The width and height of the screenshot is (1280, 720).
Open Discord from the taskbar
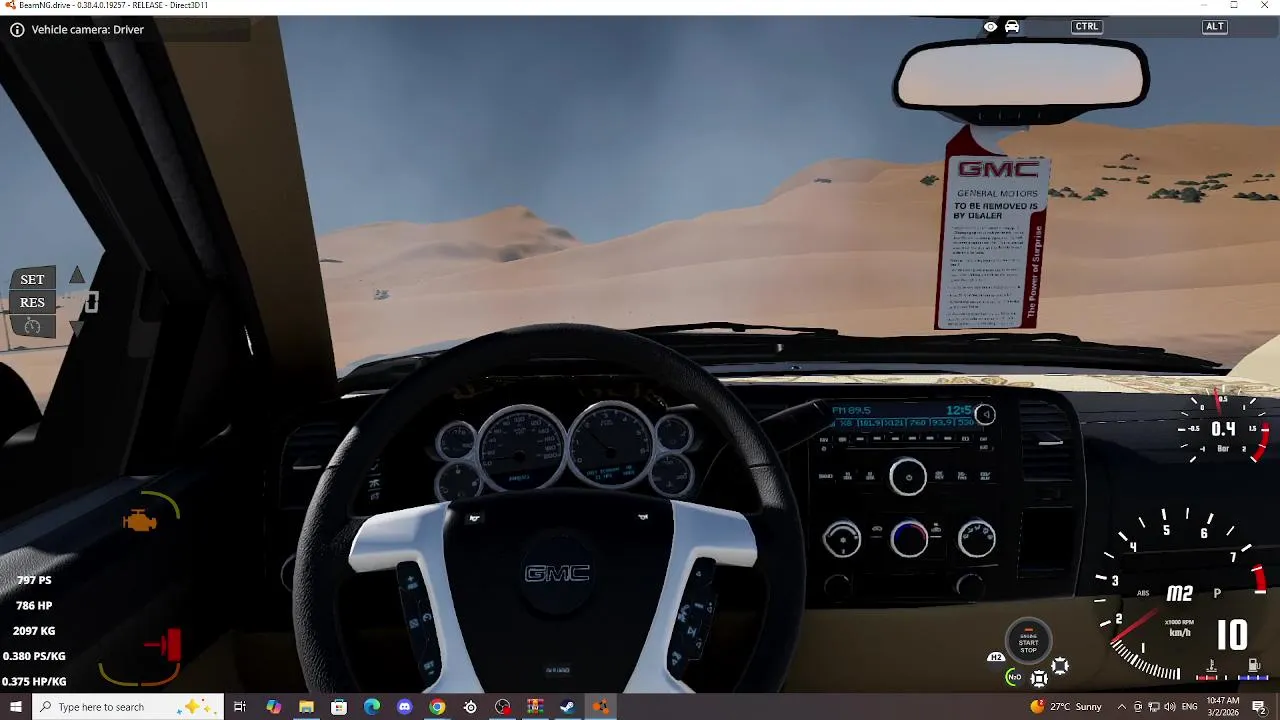pyautogui.click(x=404, y=707)
